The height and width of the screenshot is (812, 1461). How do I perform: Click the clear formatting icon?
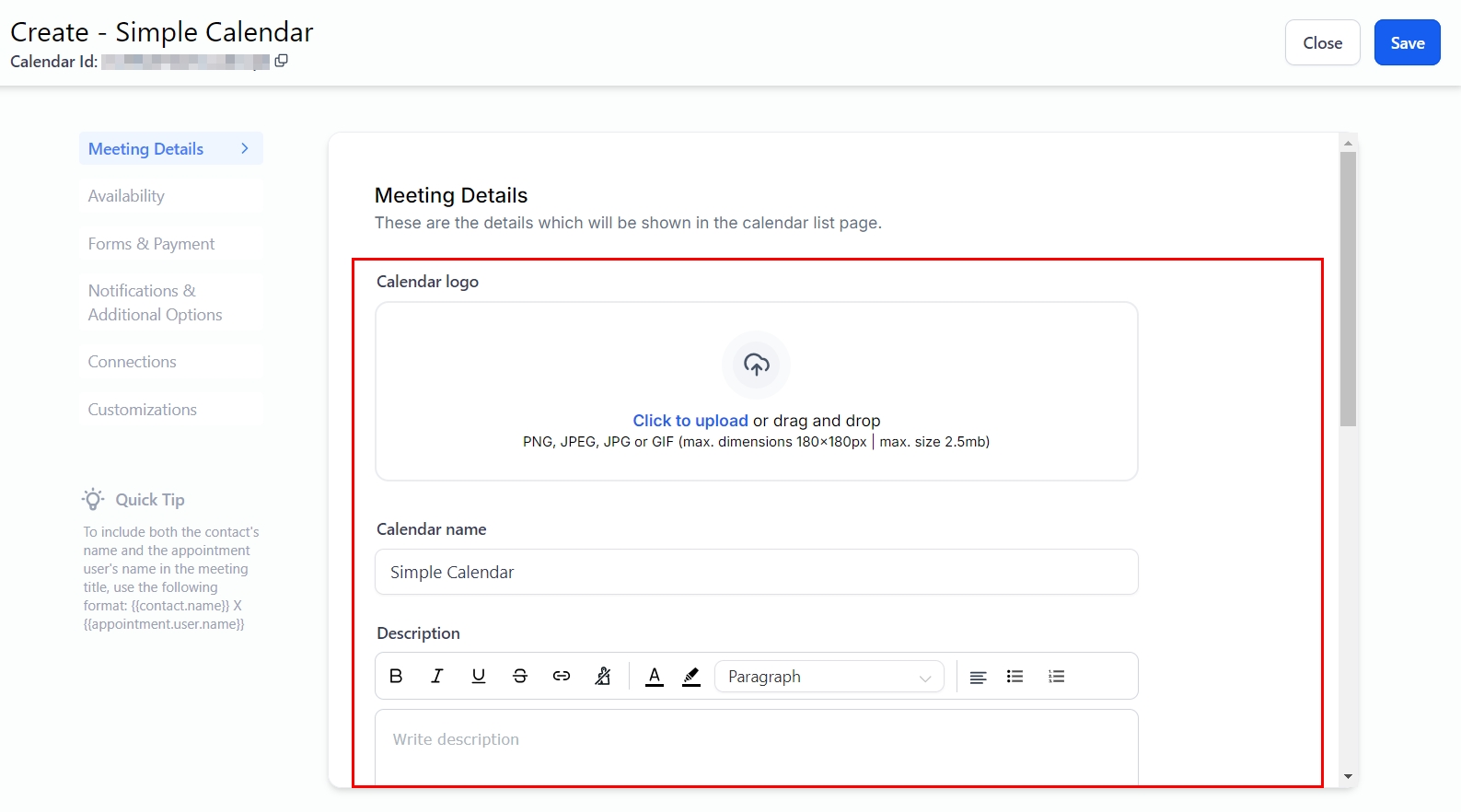(x=603, y=677)
